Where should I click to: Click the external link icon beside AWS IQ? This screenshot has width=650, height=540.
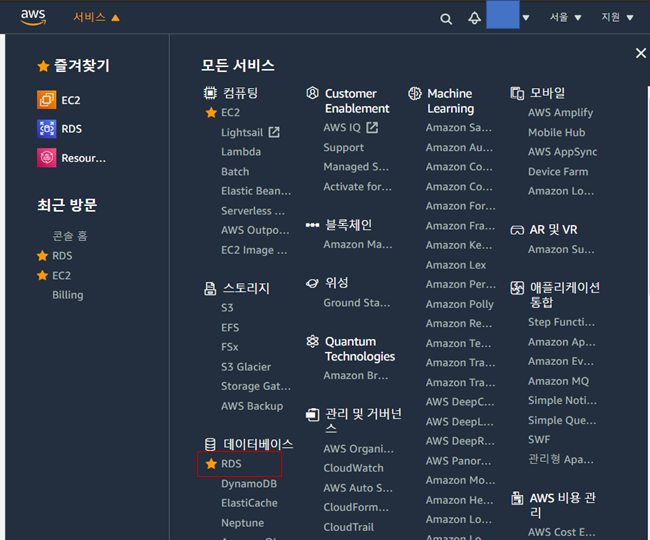click(372, 127)
